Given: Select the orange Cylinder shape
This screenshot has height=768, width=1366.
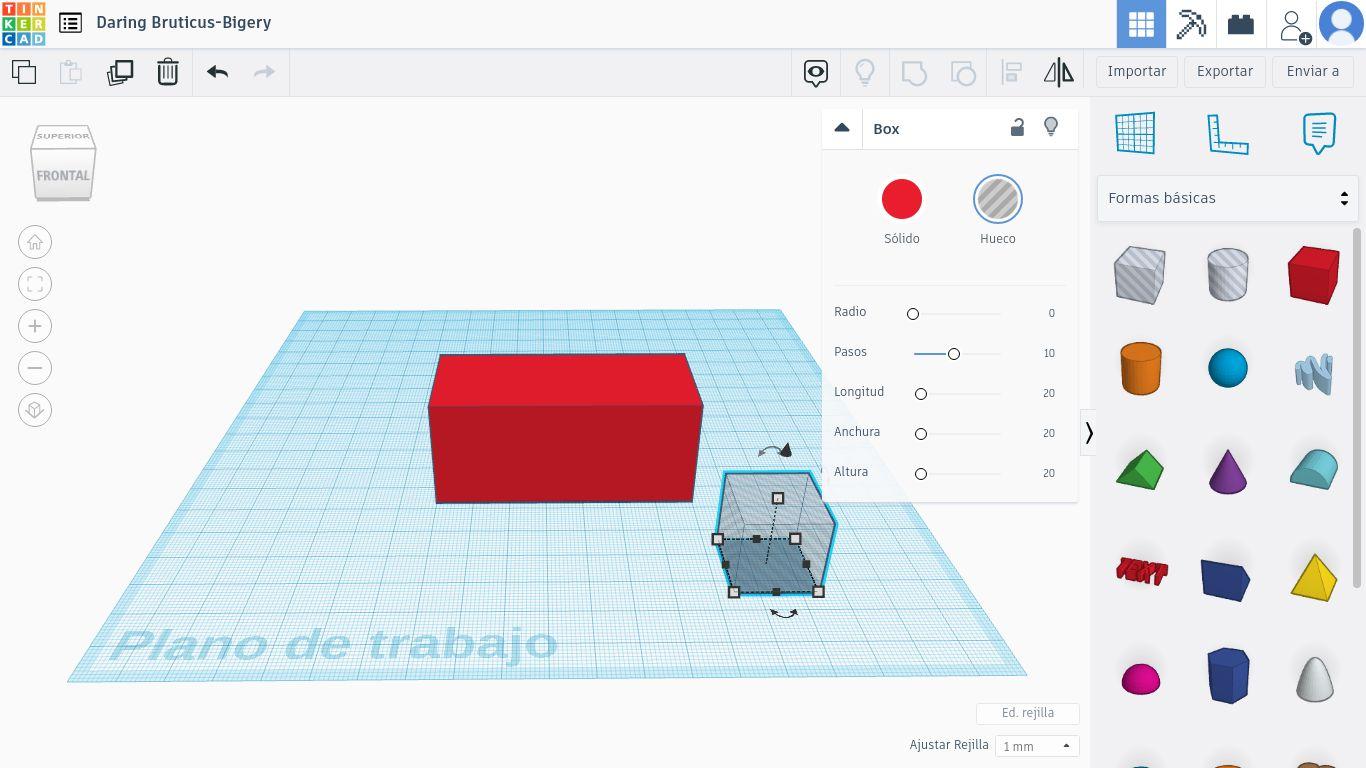Looking at the screenshot, I should click(x=1141, y=368).
